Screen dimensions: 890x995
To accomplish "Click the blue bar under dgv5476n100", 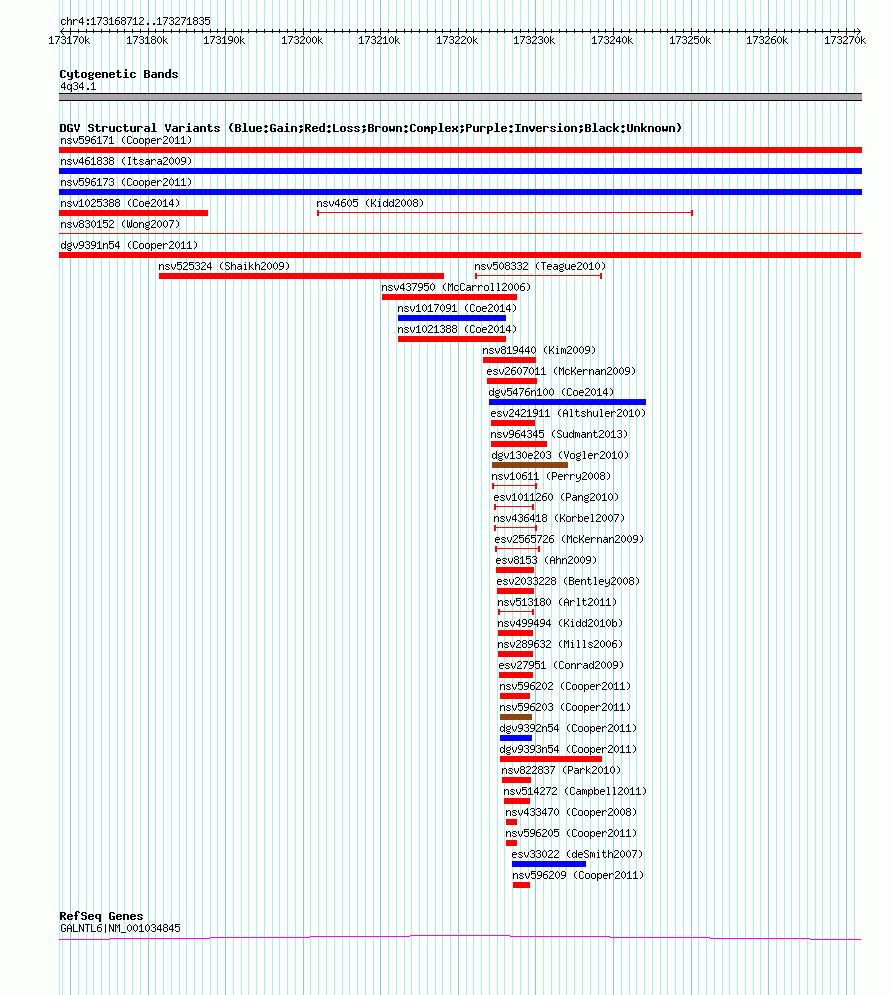I will point(567,402).
